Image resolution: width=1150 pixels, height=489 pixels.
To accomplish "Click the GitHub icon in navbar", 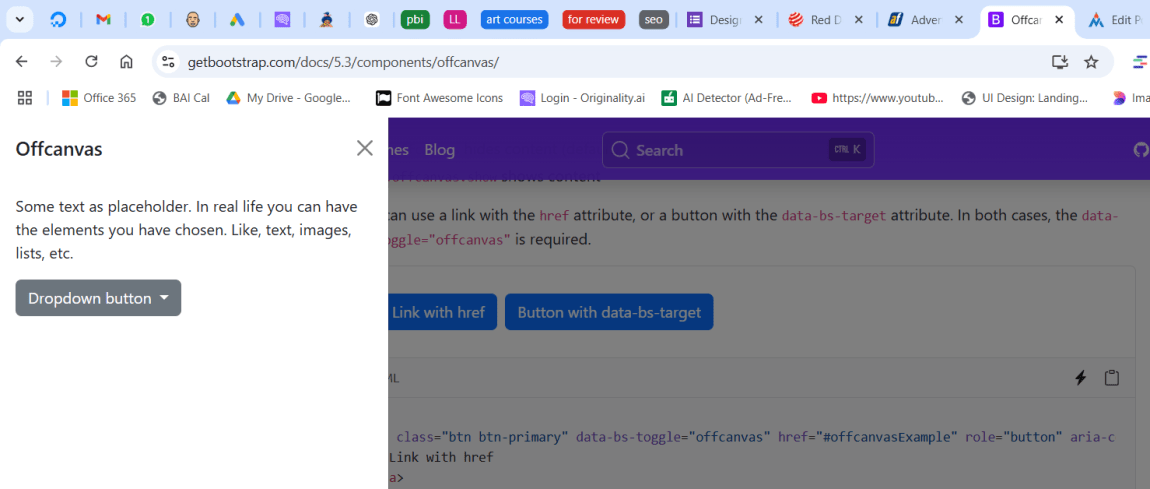I will point(1140,150).
